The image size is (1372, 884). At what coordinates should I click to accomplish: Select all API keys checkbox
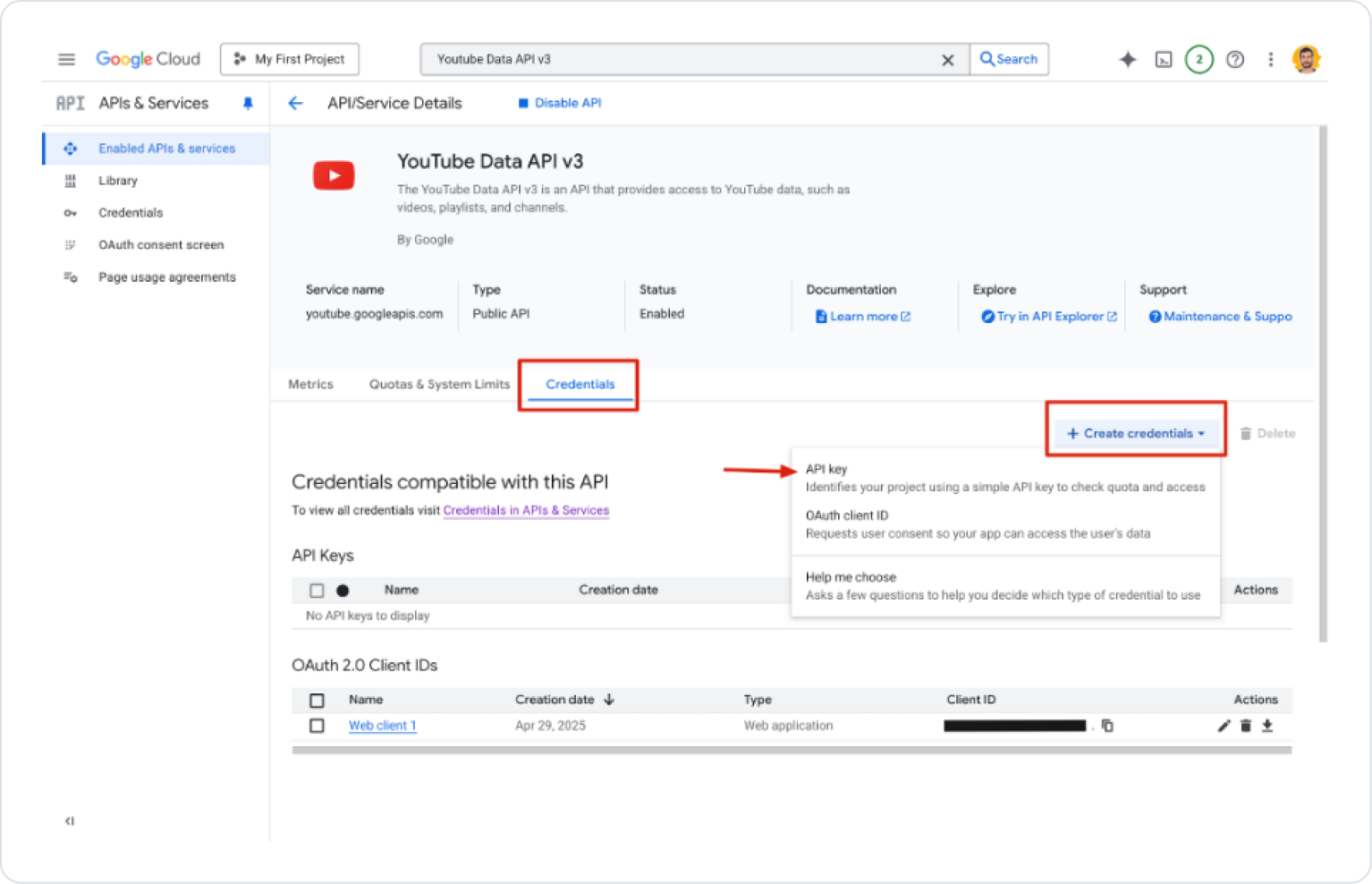(317, 591)
